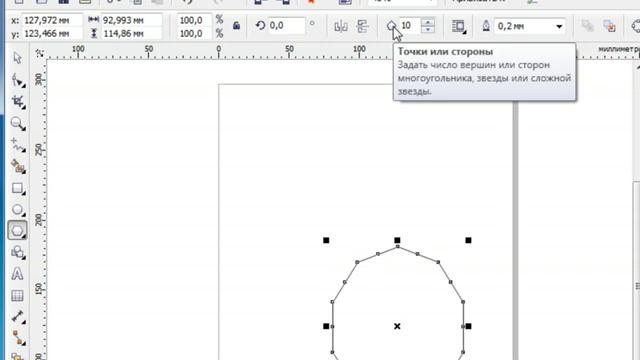Image resolution: width=640 pixels, height=360 pixels.
Task: Select the Basic Shapes tool
Action: click(x=18, y=252)
